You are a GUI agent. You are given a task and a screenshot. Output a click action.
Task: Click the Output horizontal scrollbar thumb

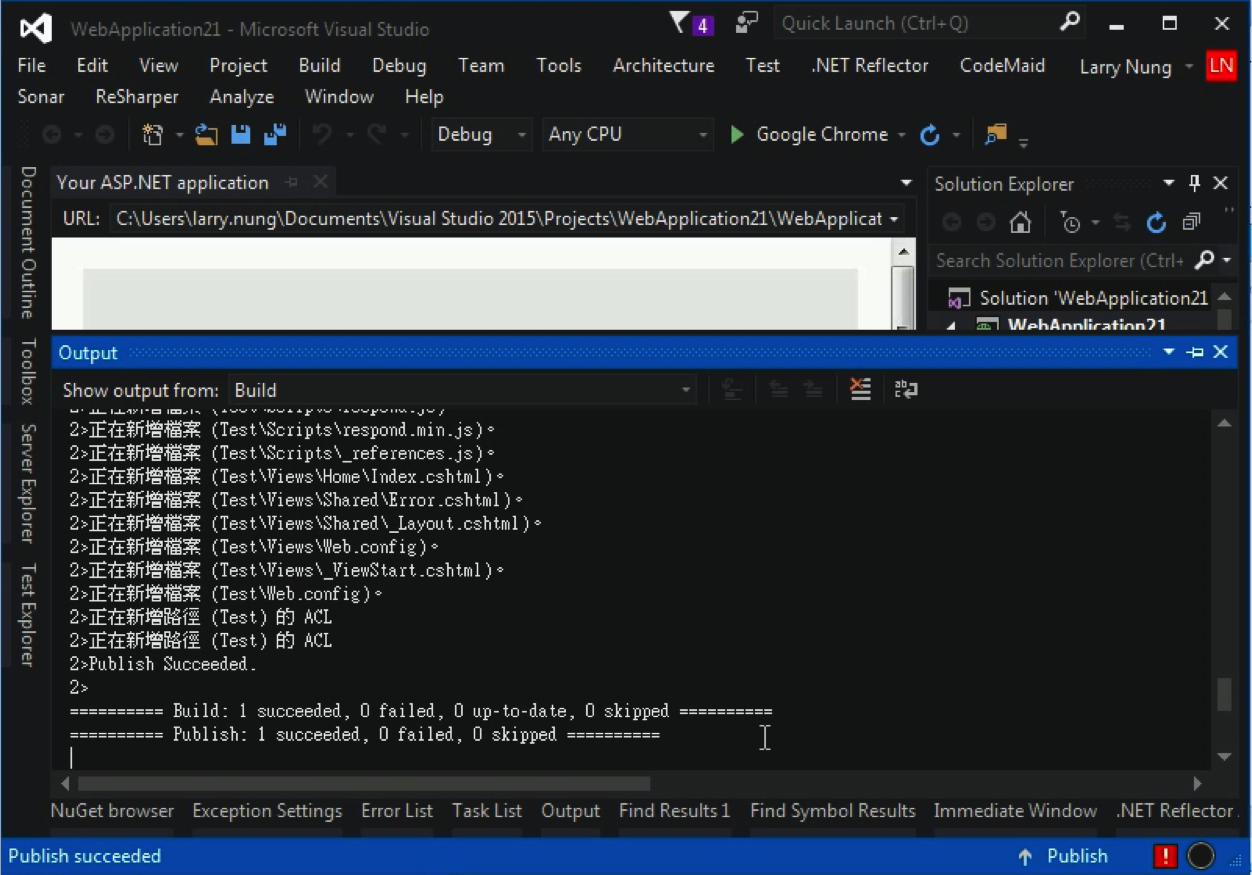pyautogui.click(x=364, y=783)
